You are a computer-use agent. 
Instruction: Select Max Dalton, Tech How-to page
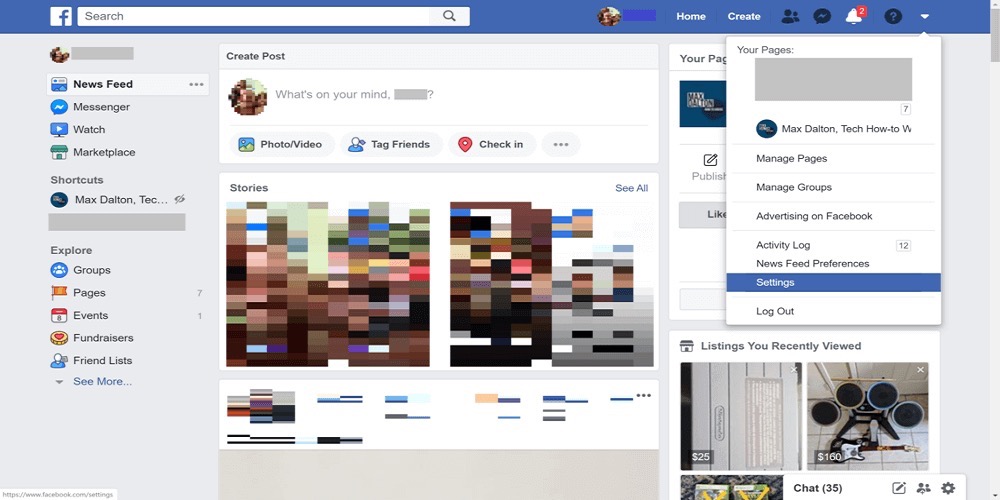click(x=834, y=129)
